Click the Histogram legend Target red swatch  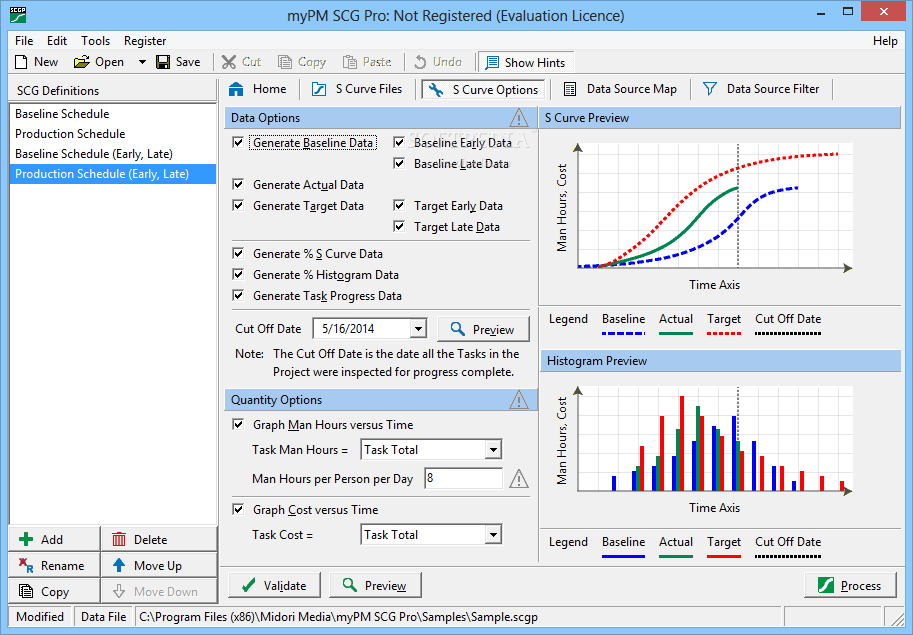click(x=724, y=556)
